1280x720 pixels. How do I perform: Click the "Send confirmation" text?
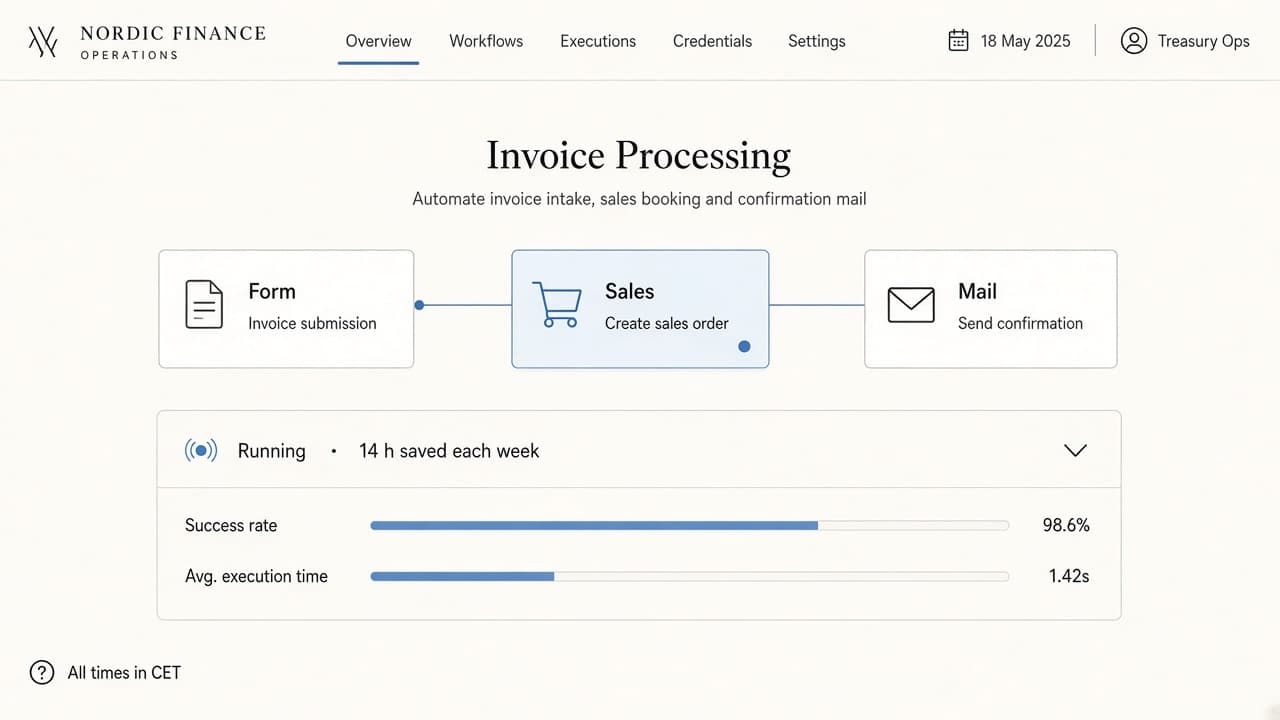coord(1020,323)
